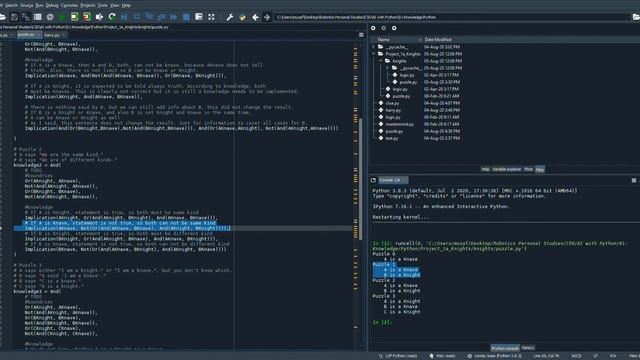Switch to the Plots tab
The image size is (640, 360).
[528, 169]
